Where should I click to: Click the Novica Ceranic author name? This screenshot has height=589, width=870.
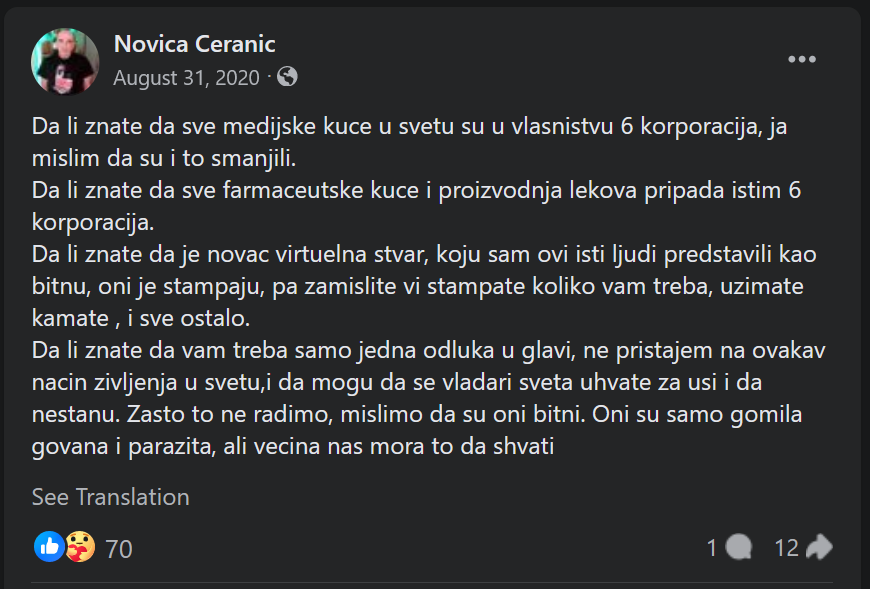[x=194, y=44]
